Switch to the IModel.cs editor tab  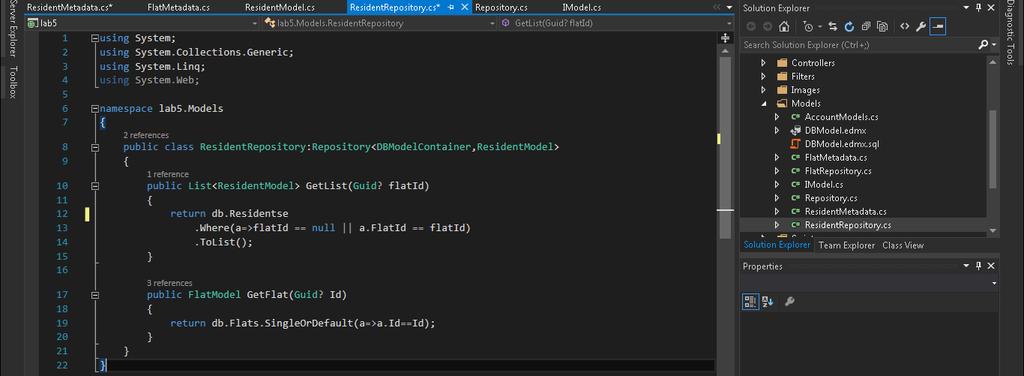(x=581, y=7)
